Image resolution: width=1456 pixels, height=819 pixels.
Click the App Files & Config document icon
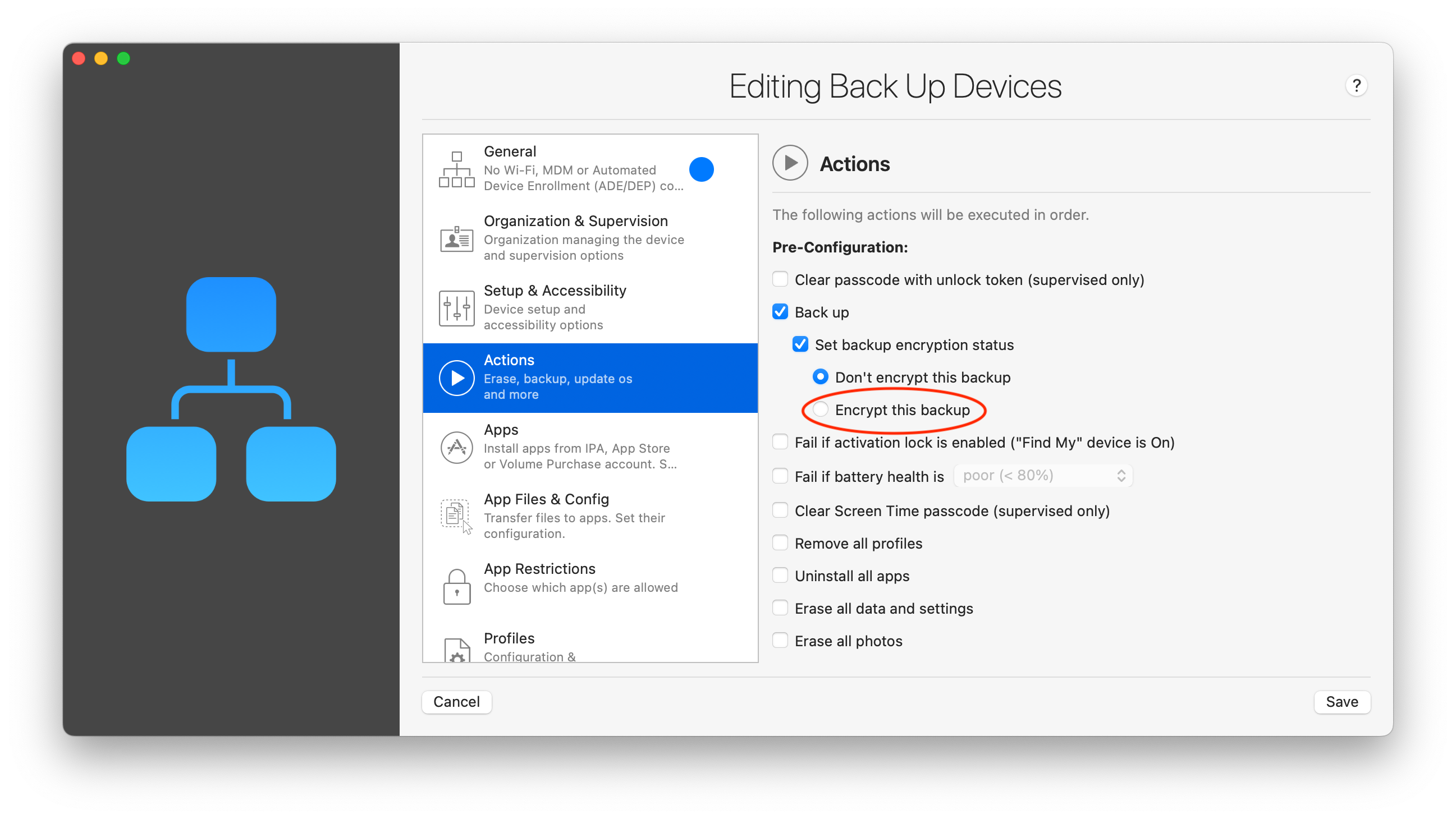[x=455, y=514]
